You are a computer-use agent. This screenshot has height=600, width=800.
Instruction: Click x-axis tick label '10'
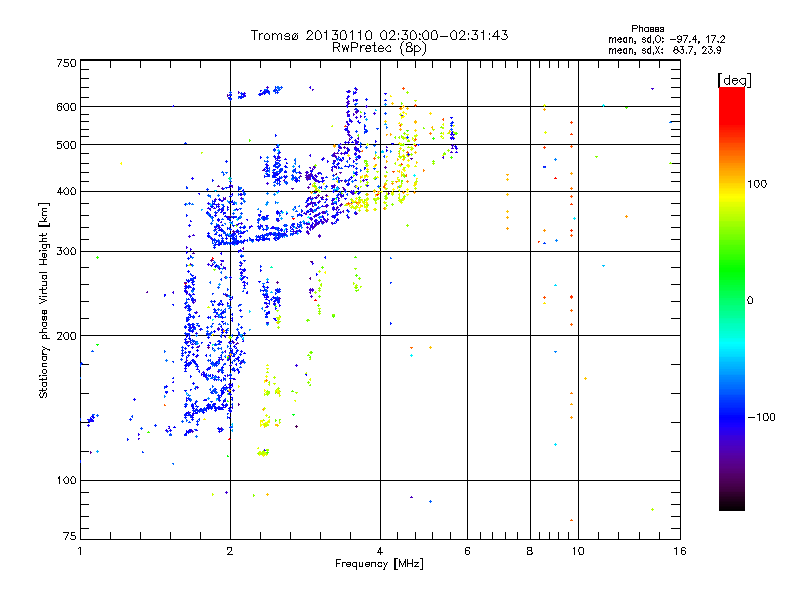point(578,551)
